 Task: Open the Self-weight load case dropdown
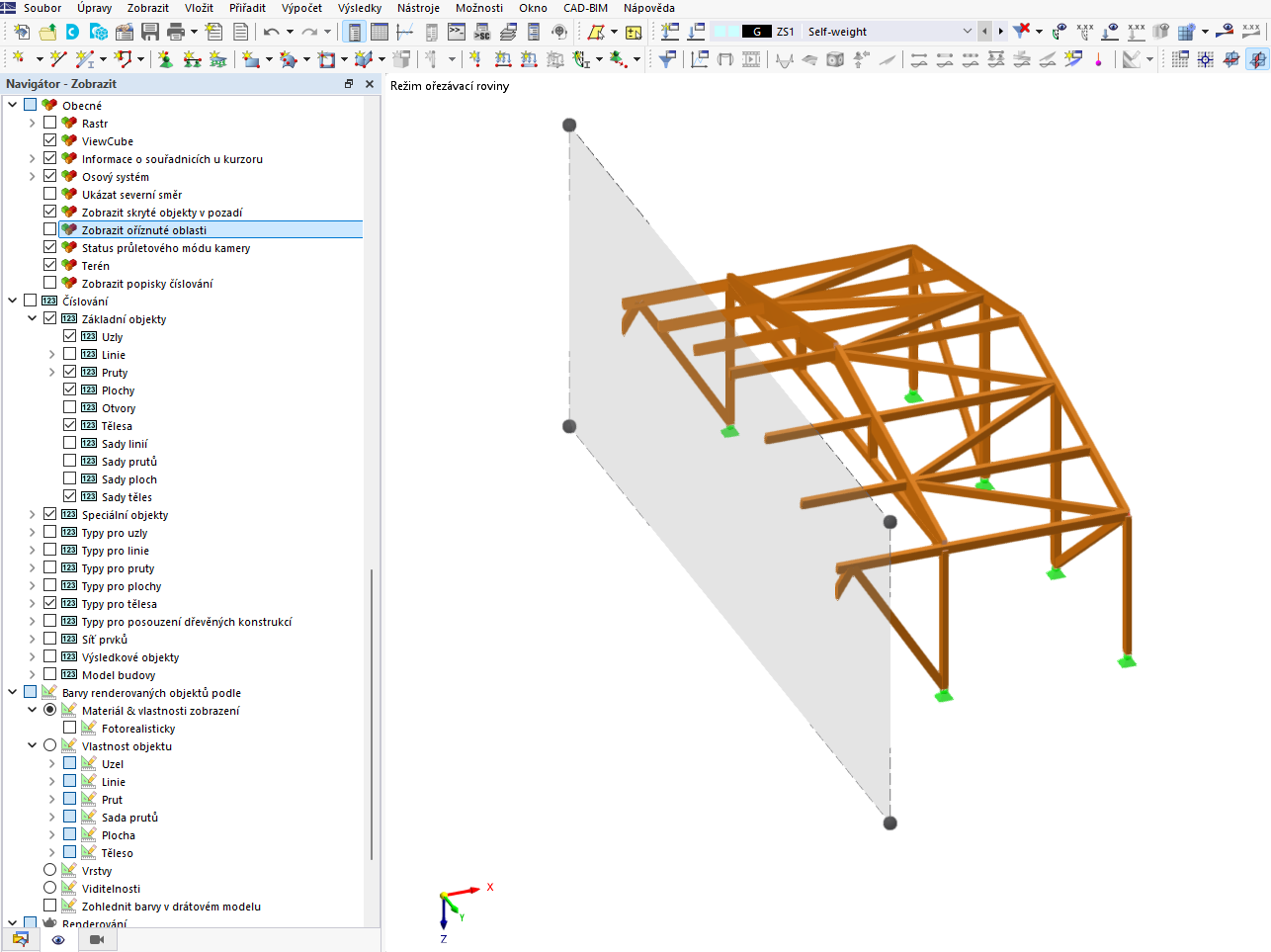click(967, 32)
